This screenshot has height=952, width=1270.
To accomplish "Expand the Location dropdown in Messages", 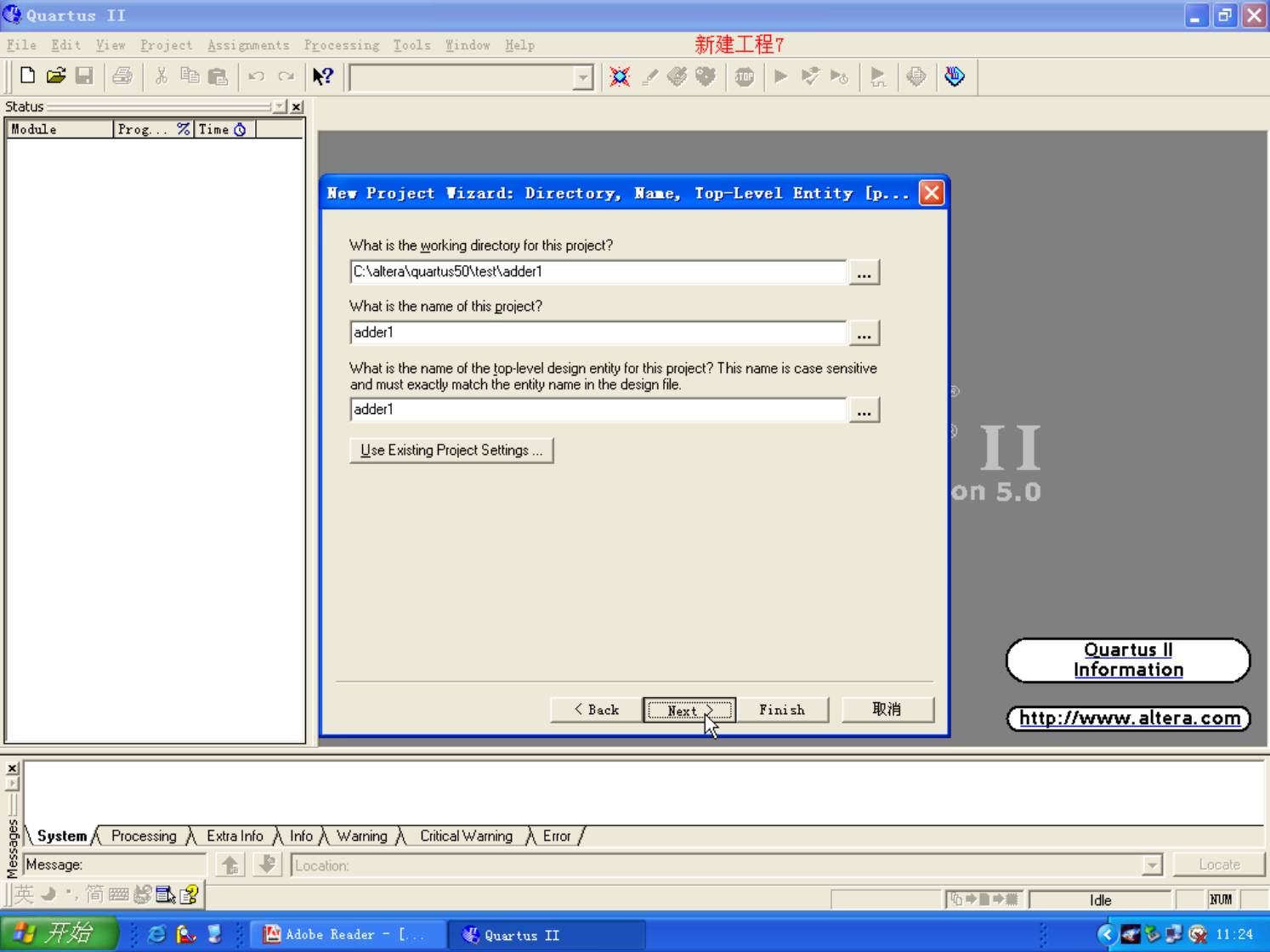I will (x=1152, y=865).
